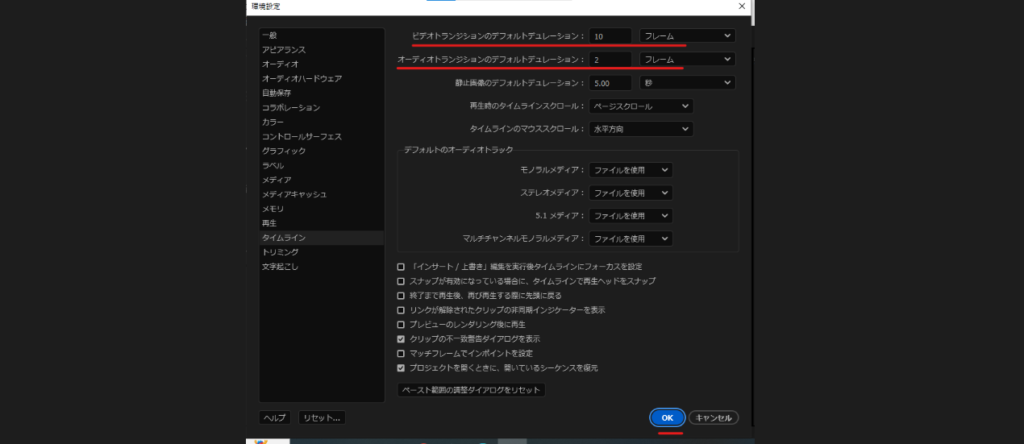This screenshot has width=1024, height=444.
Task: Expand the モノラルメディア track dropdown
Action: 630,171
